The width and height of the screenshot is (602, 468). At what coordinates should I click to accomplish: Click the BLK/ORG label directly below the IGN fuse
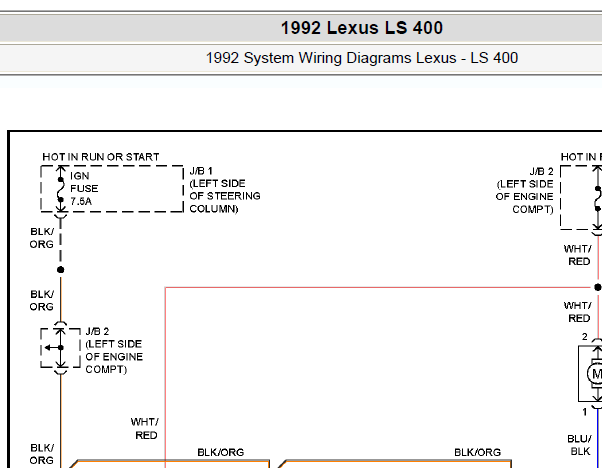click(42, 238)
